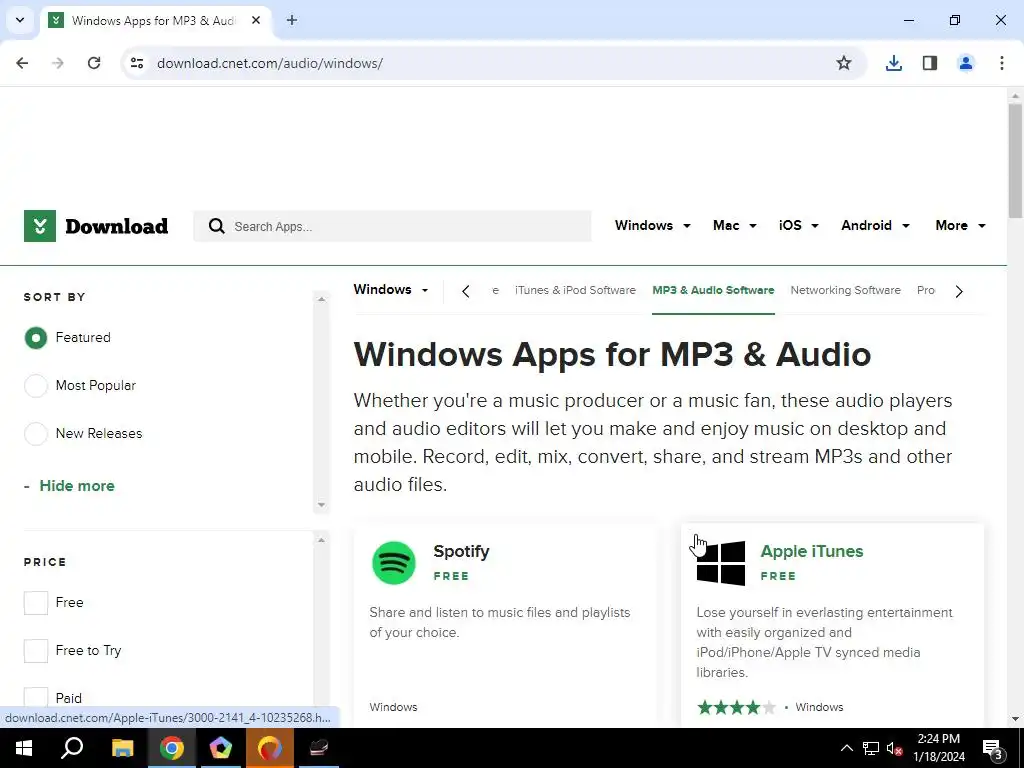Click the Apple iTunes Windows logo icon
The width and height of the screenshot is (1024, 768).
[x=721, y=563]
